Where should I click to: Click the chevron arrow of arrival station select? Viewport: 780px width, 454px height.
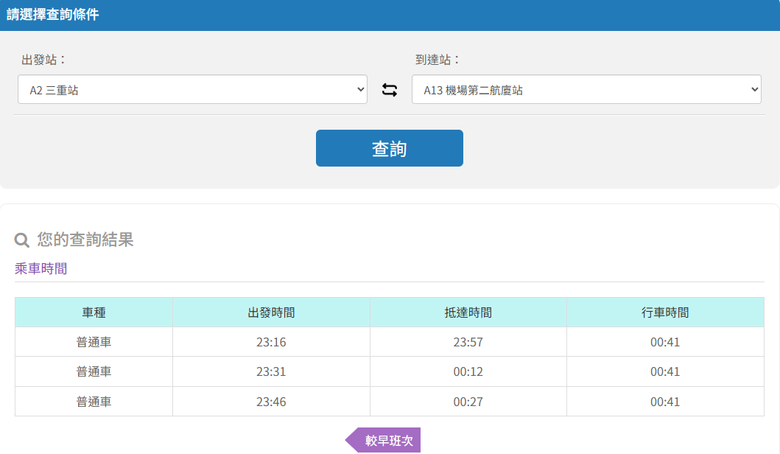tap(755, 90)
